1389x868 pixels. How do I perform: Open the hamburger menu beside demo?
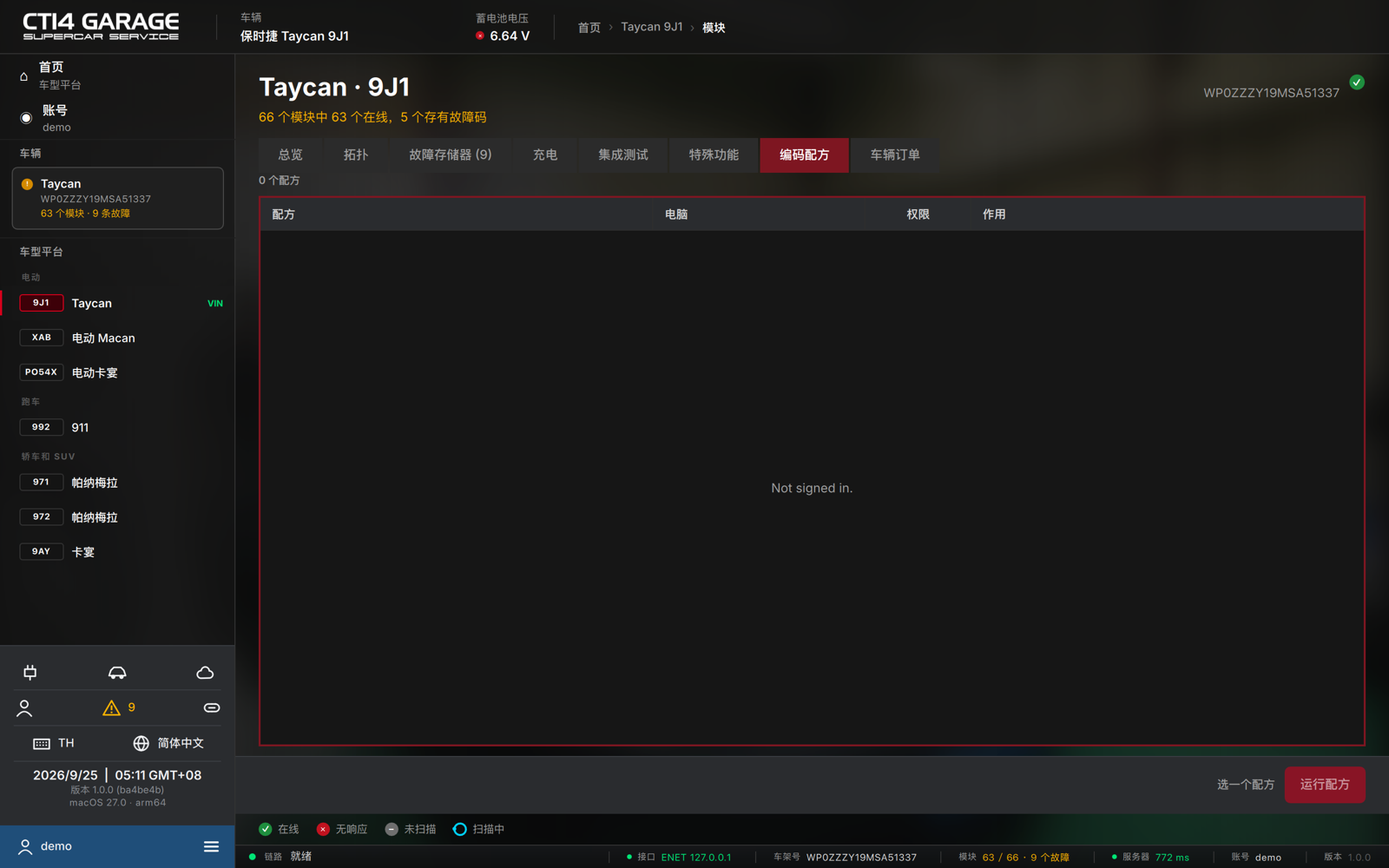pyautogui.click(x=211, y=846)
